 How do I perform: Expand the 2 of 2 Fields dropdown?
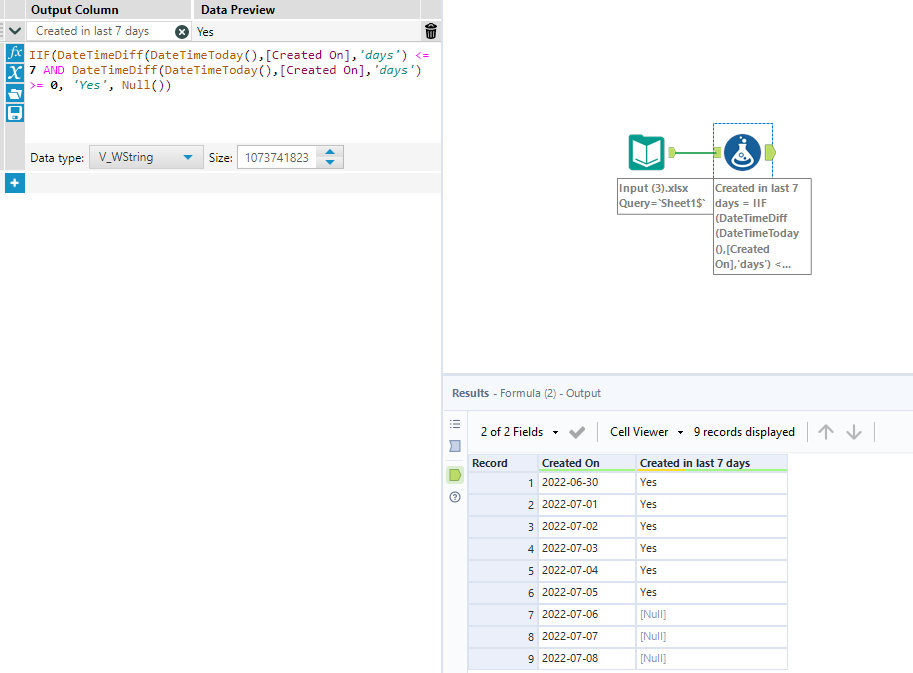click(x=519, y=432)
